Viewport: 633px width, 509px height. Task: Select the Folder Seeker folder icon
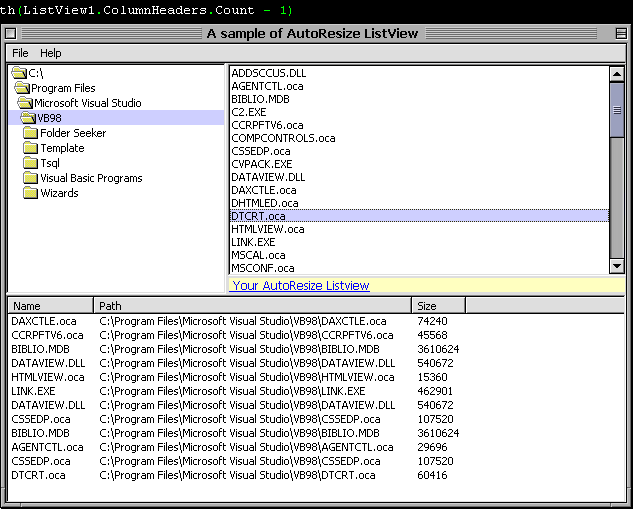(x=31, y=133)
